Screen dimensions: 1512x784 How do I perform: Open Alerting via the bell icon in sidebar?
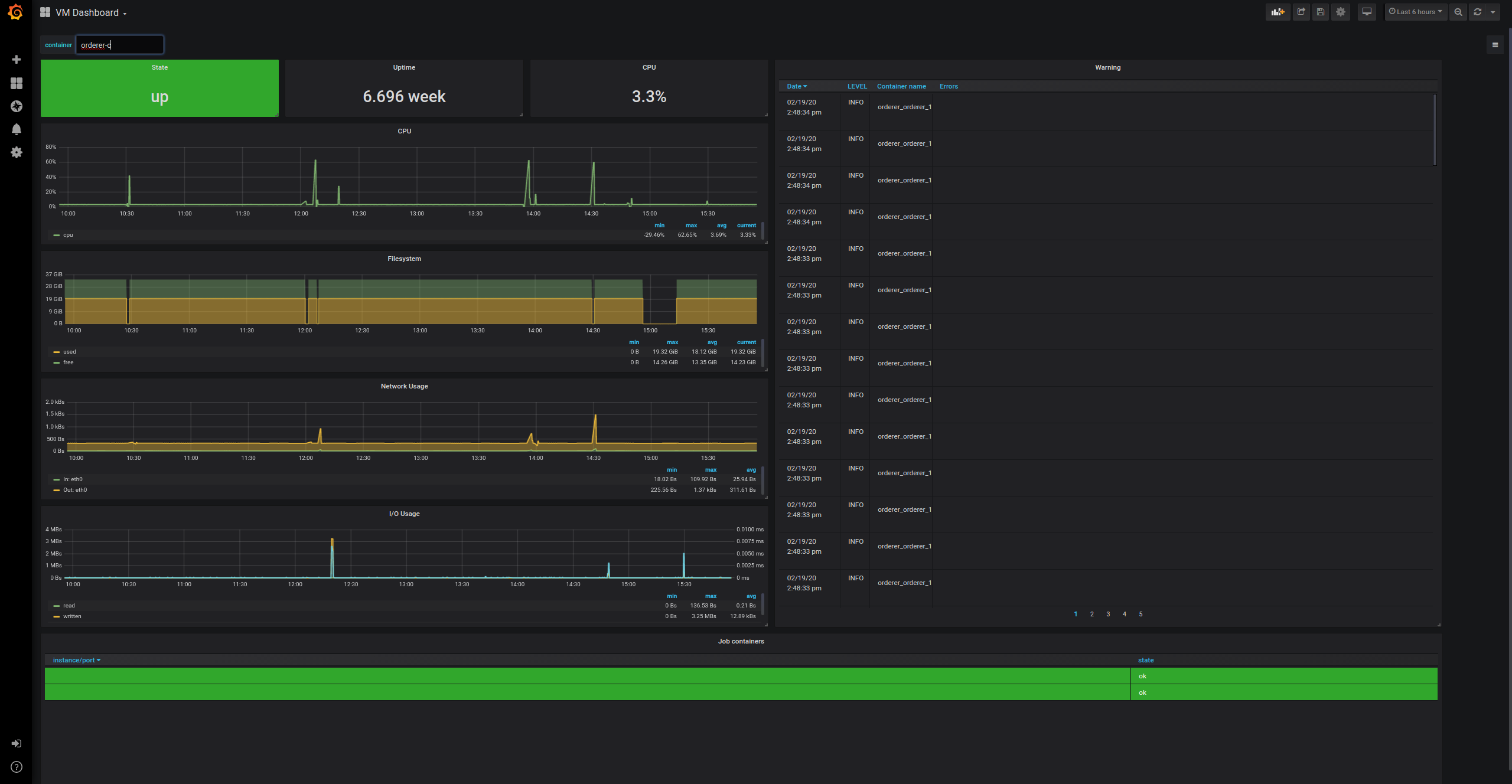point(17,129)
